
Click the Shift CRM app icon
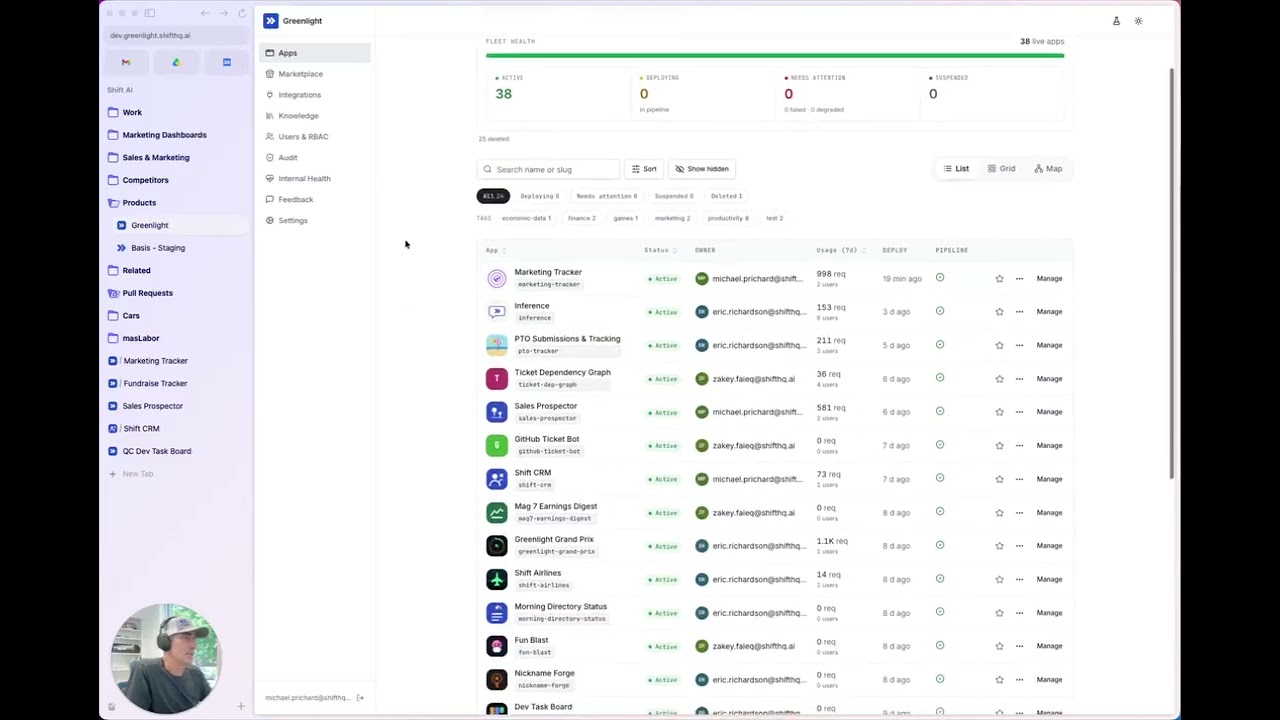tap(497, 479)
